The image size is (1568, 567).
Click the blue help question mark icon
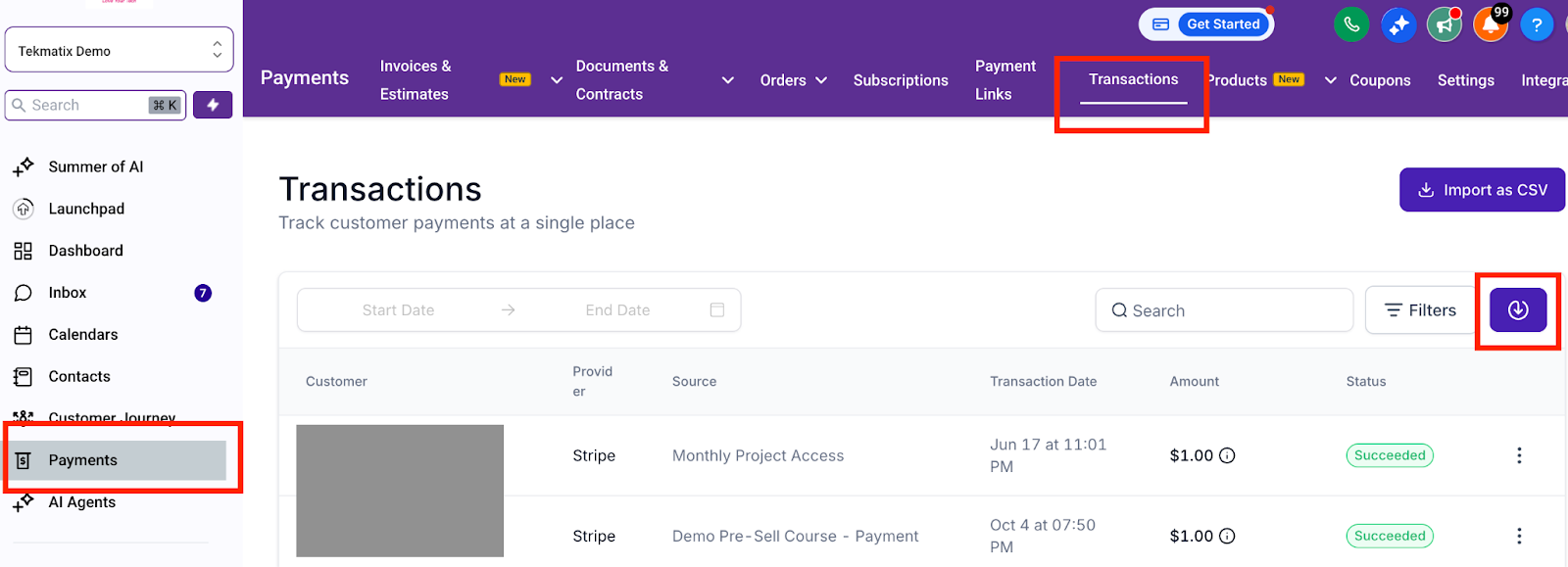pyautogui.click(x=1537, y=24)
